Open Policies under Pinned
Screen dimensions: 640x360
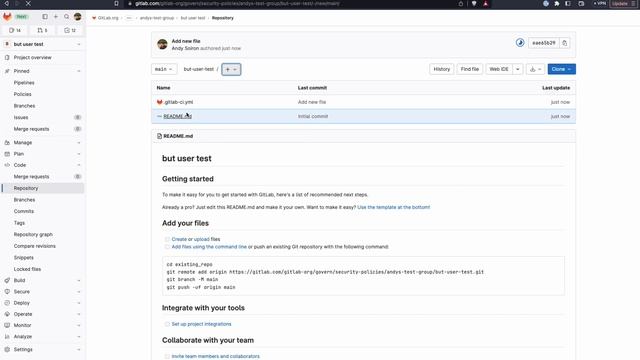click(x=43, y=94)
